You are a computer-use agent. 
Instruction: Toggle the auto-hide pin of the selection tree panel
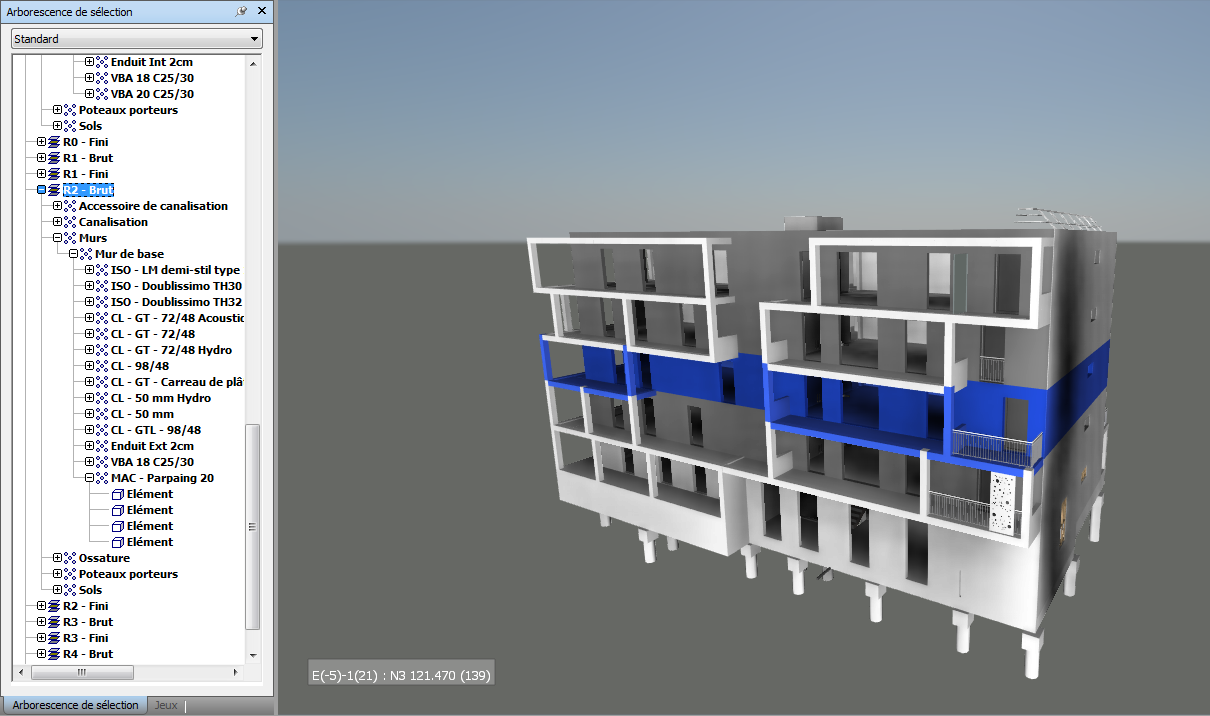(x=241, y=12)
